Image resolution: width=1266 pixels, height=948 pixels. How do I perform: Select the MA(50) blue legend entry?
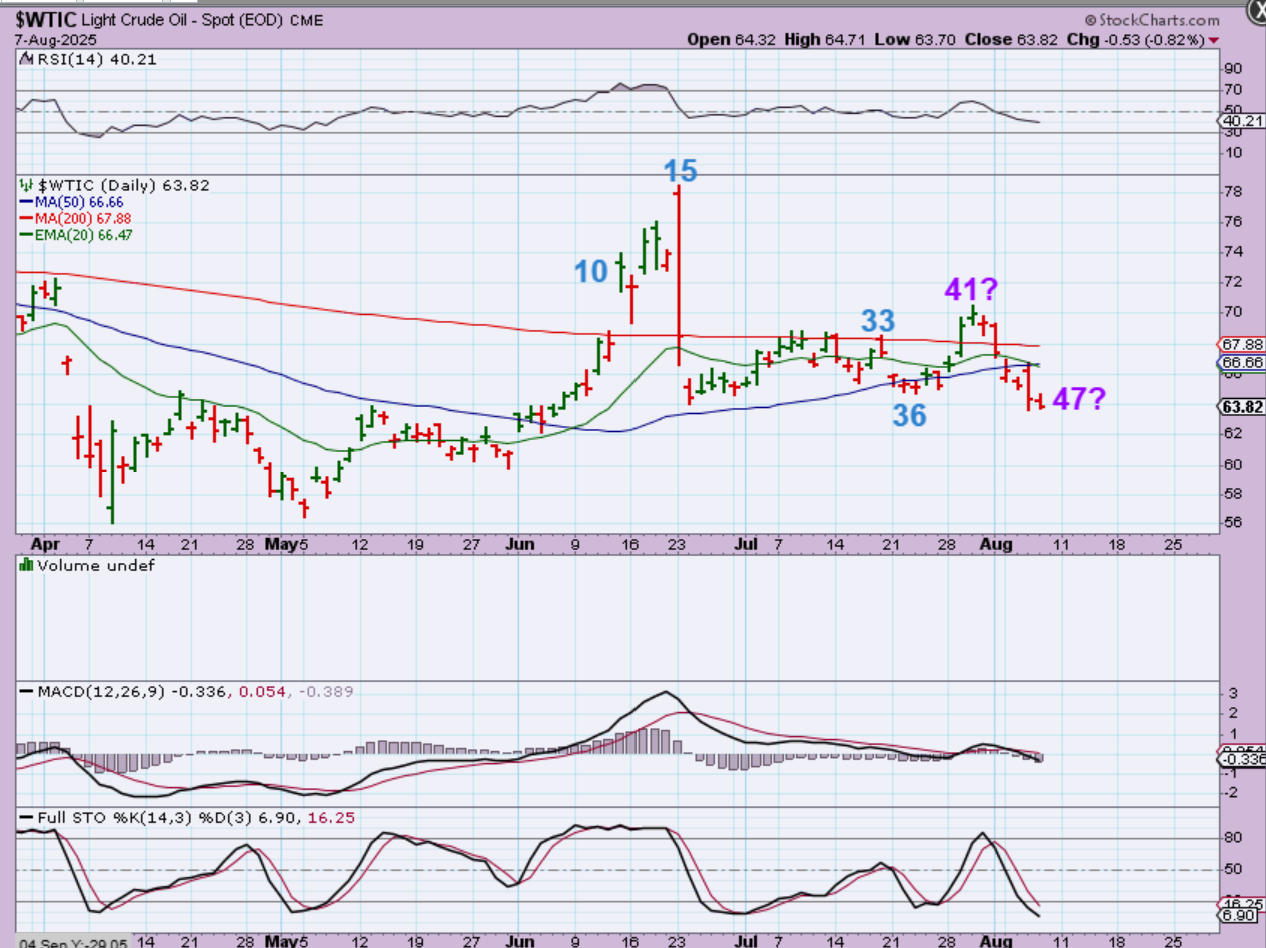(x=71, y=202)
